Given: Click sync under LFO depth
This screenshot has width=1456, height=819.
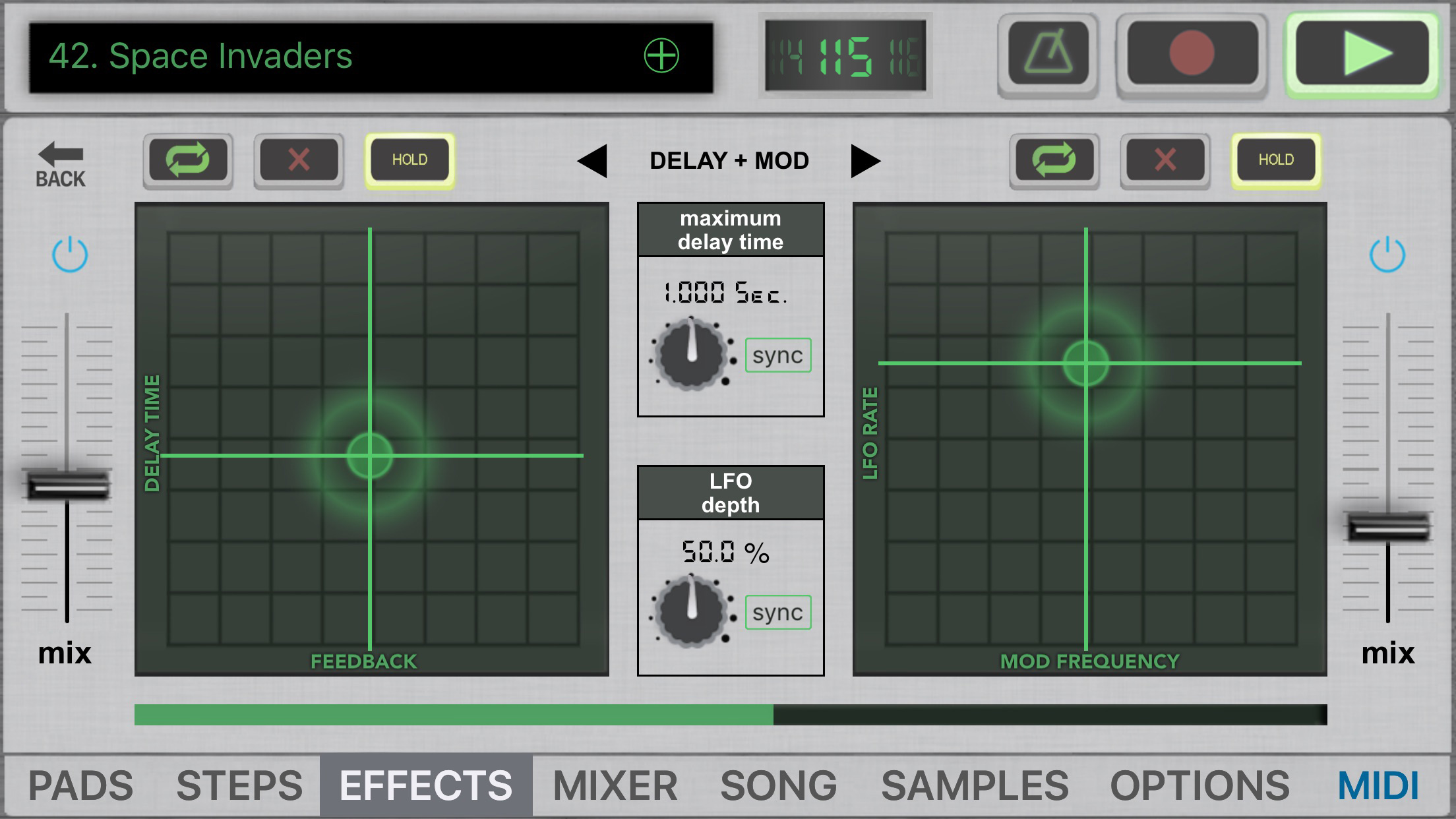Looking at the screenshot, I should coord(777,613).
